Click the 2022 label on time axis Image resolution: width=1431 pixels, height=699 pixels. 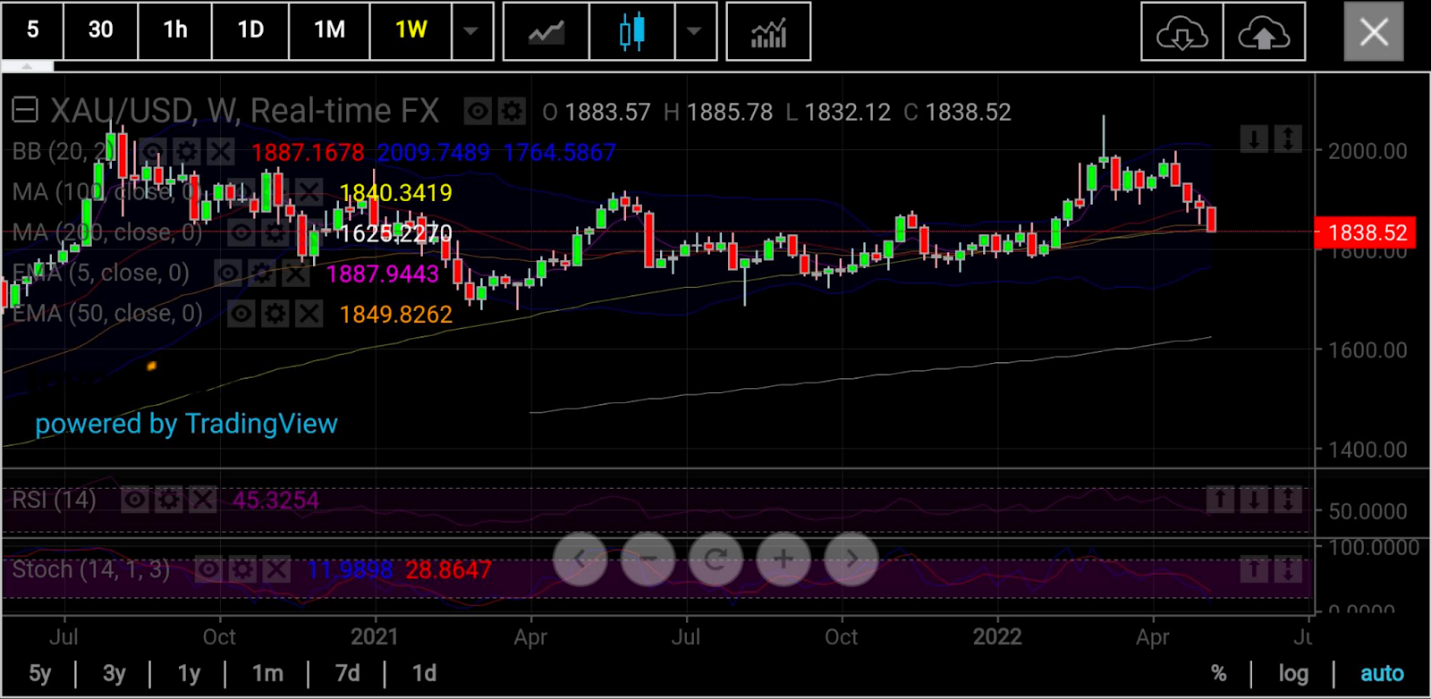tap(997, 637)
